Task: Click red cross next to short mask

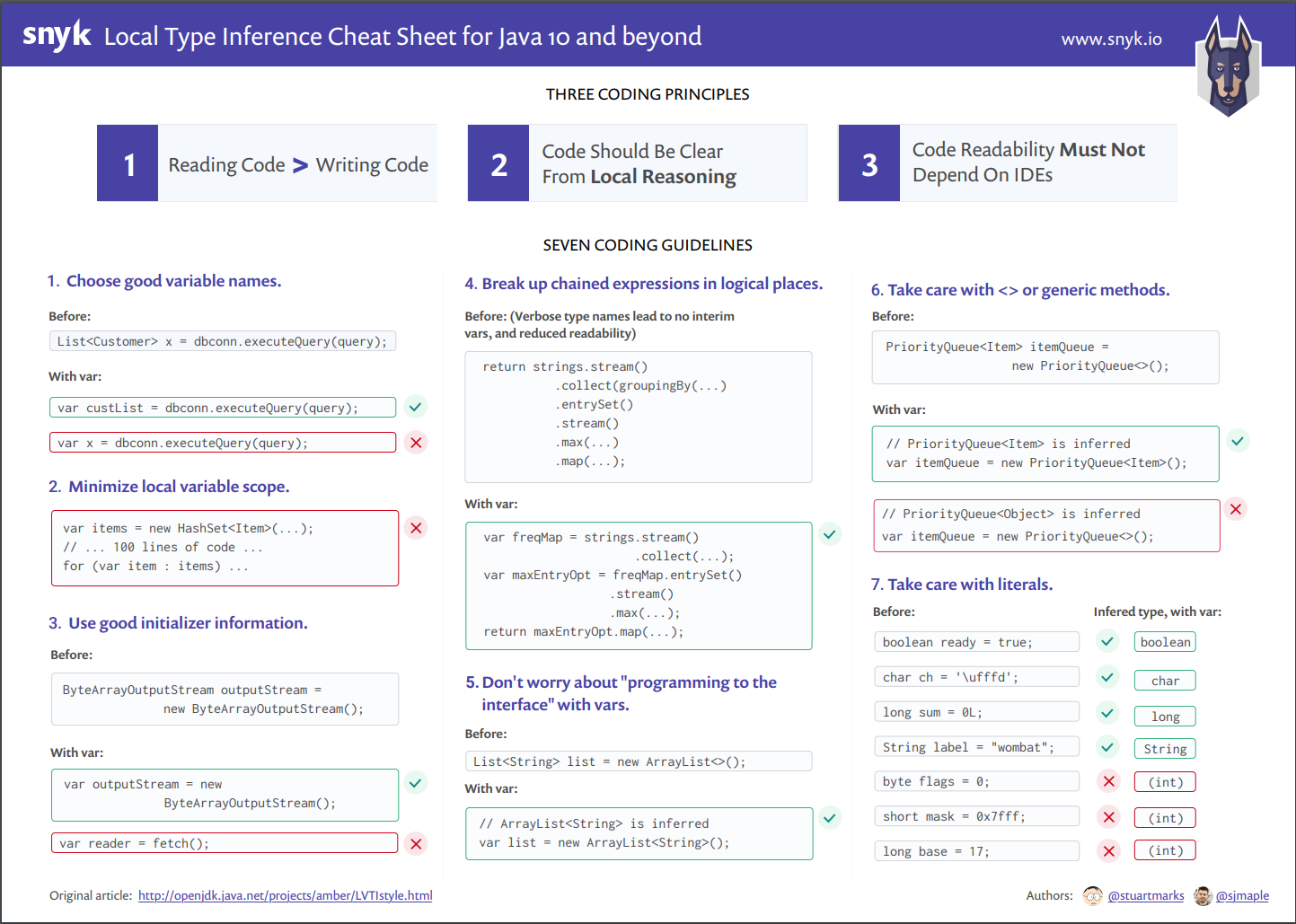Action: (x=1109, y=817)
